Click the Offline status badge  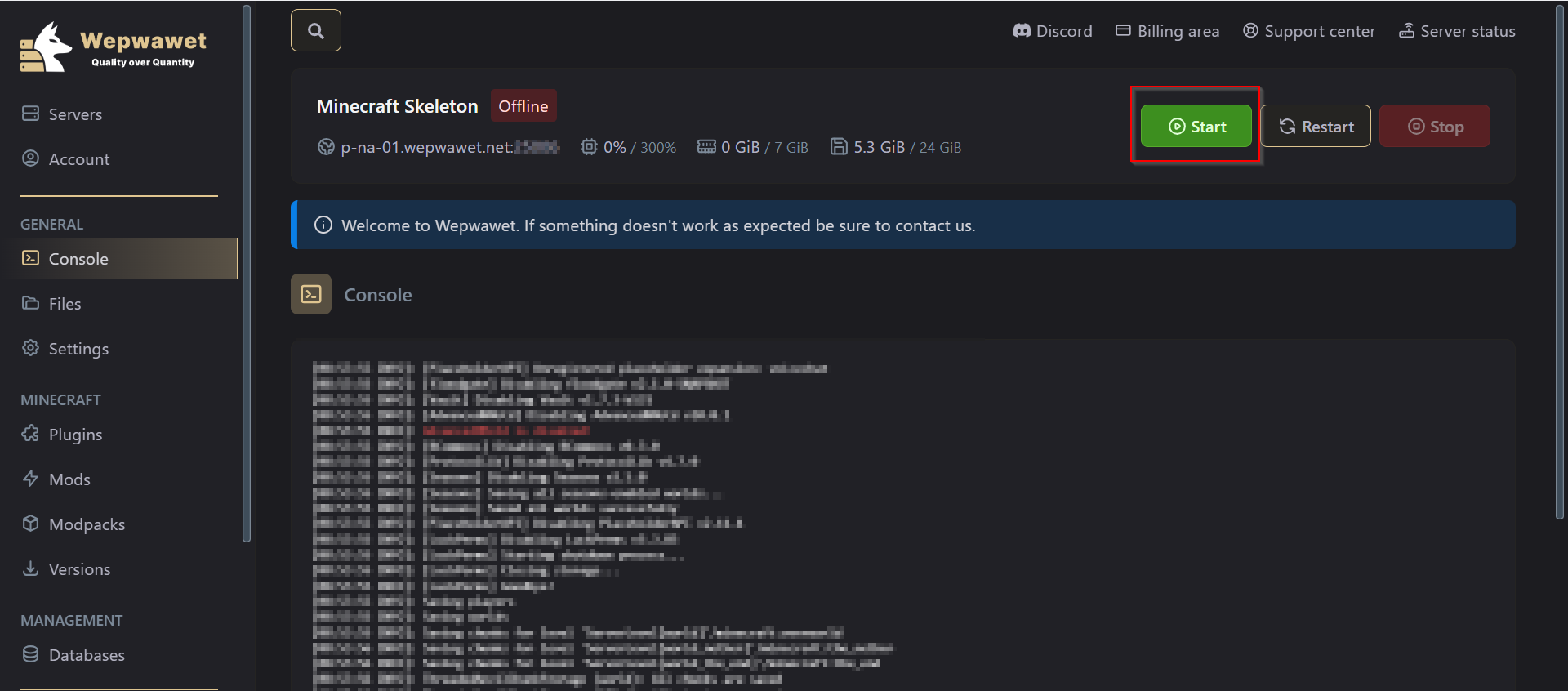[523, 106]
